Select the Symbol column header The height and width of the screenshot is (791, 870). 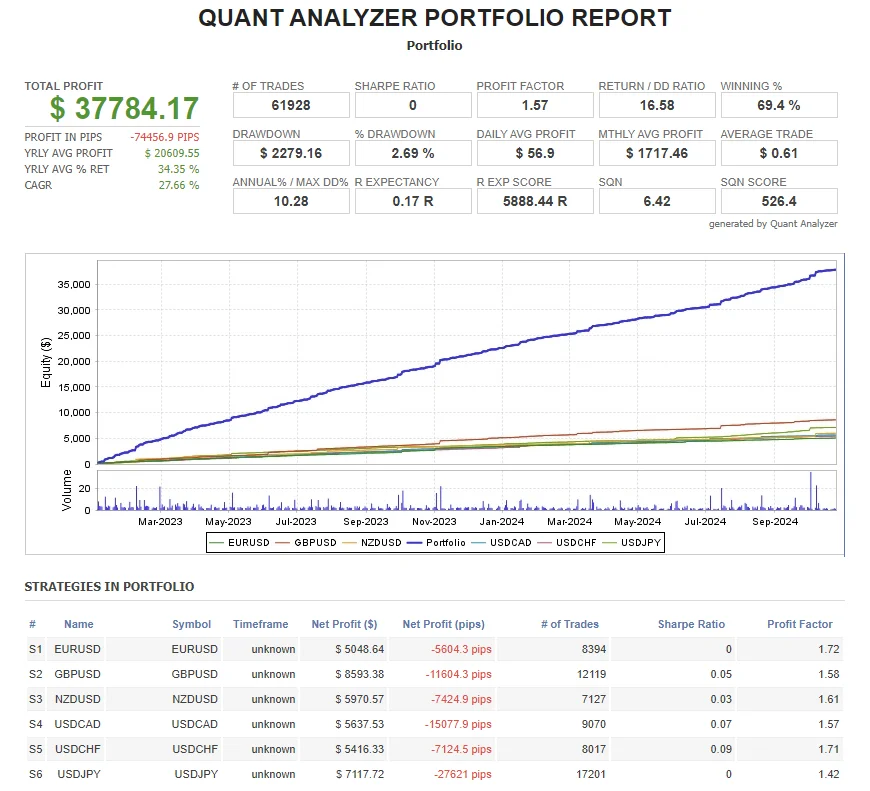pos(191,624)
